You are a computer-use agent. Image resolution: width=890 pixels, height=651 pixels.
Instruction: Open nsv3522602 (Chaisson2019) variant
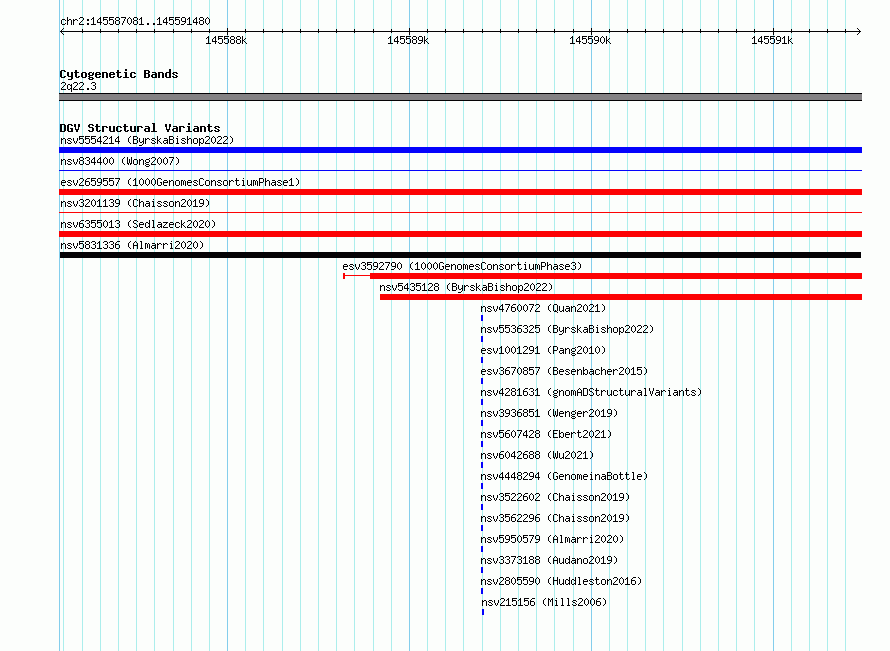555,497
